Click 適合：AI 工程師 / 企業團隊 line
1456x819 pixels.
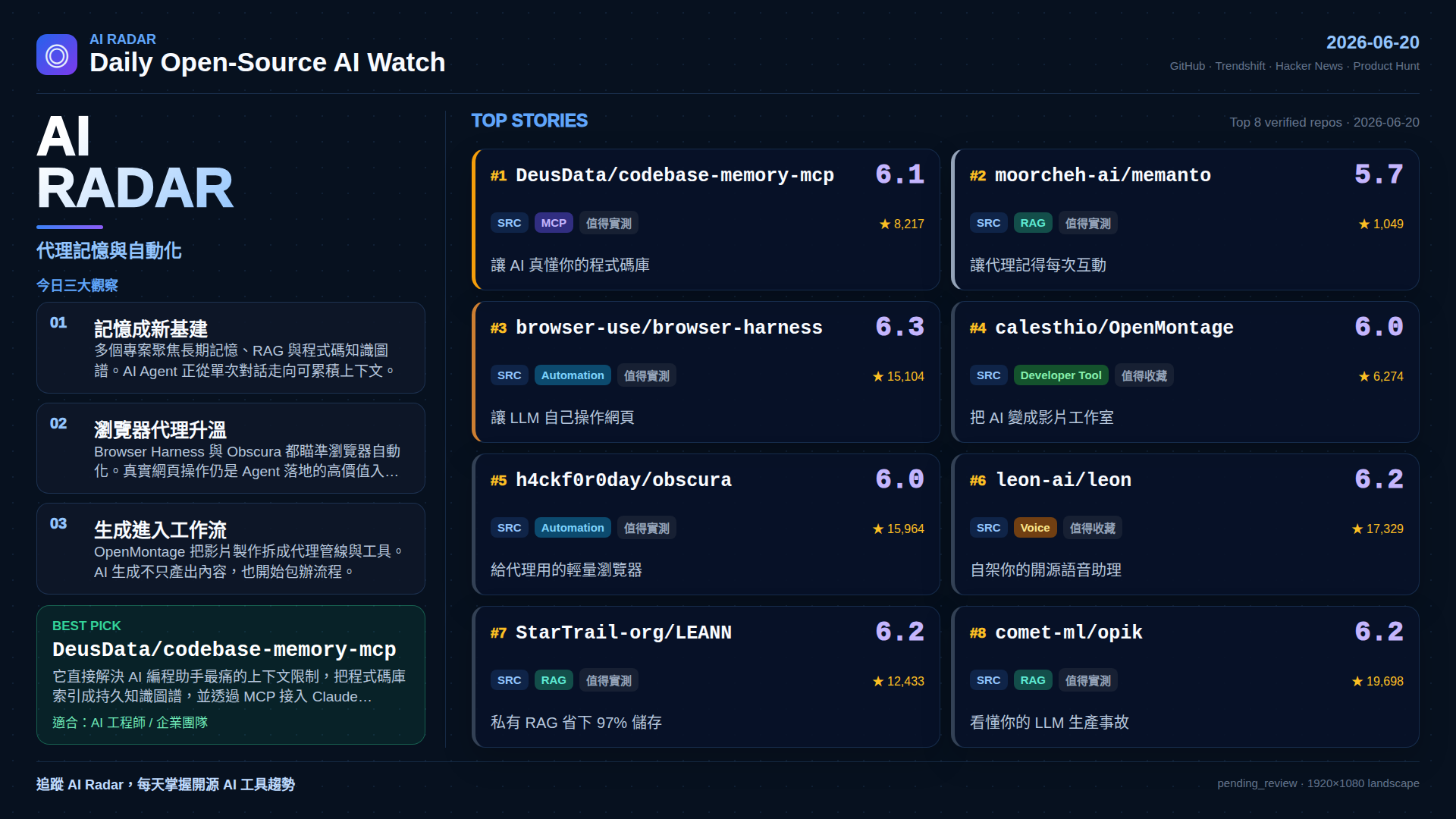pos(130,723)
